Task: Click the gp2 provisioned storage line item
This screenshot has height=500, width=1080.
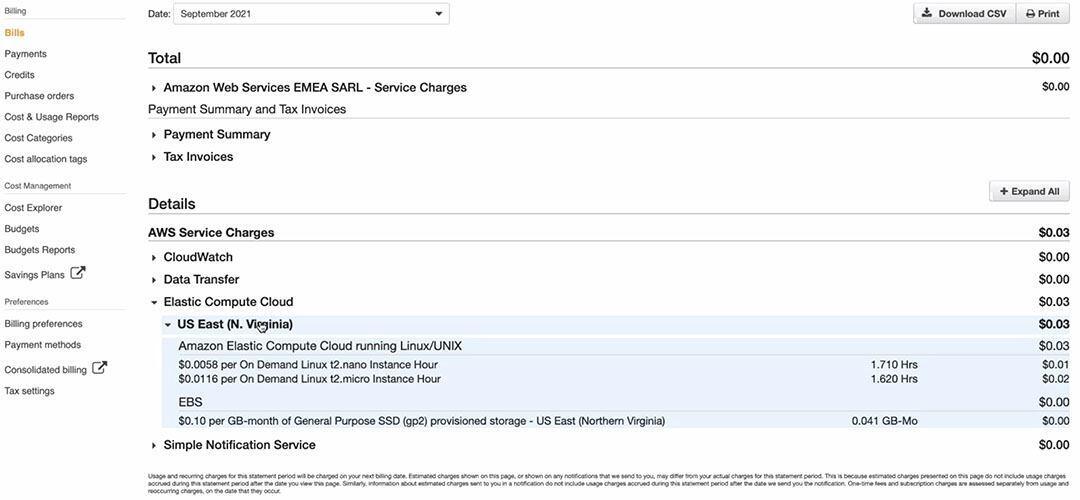Action: coord(422,421)
